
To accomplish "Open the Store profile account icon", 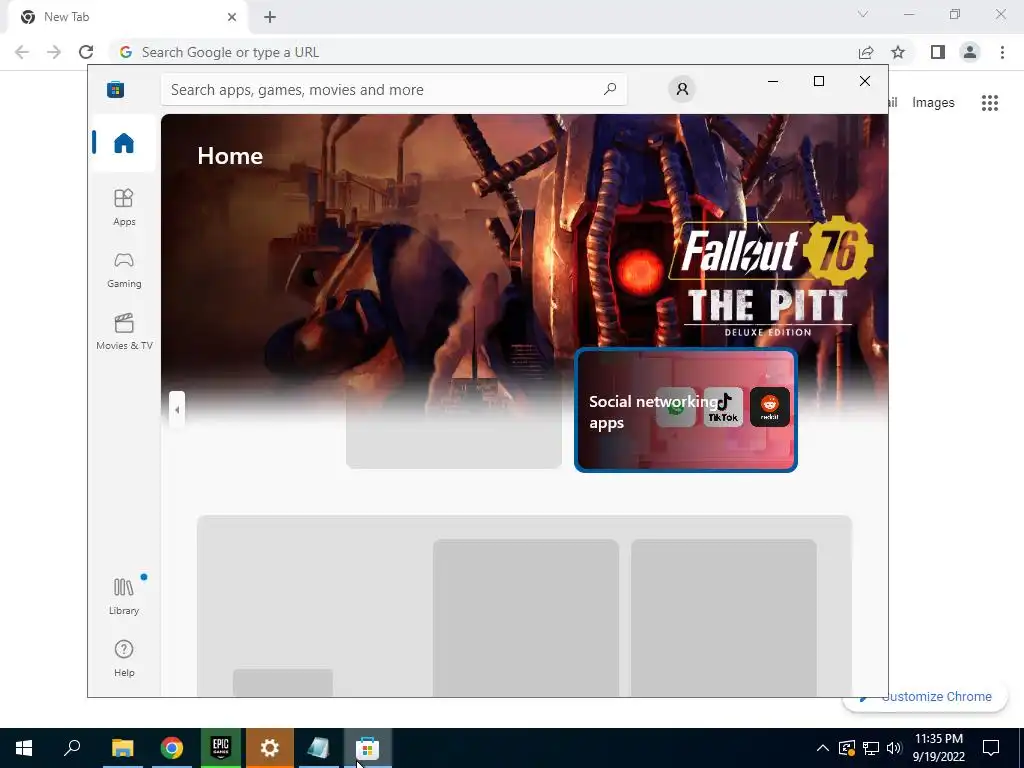I will tap(682, 89).
